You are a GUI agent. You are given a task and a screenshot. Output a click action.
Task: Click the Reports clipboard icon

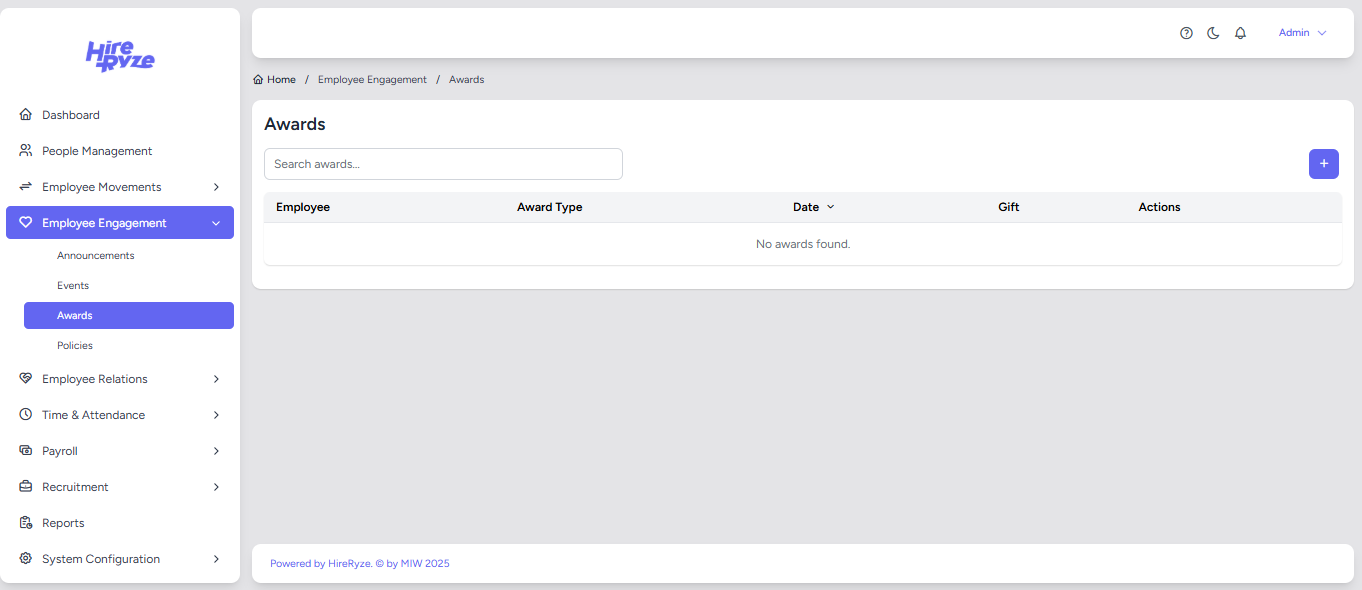click(x=26, y=523)
